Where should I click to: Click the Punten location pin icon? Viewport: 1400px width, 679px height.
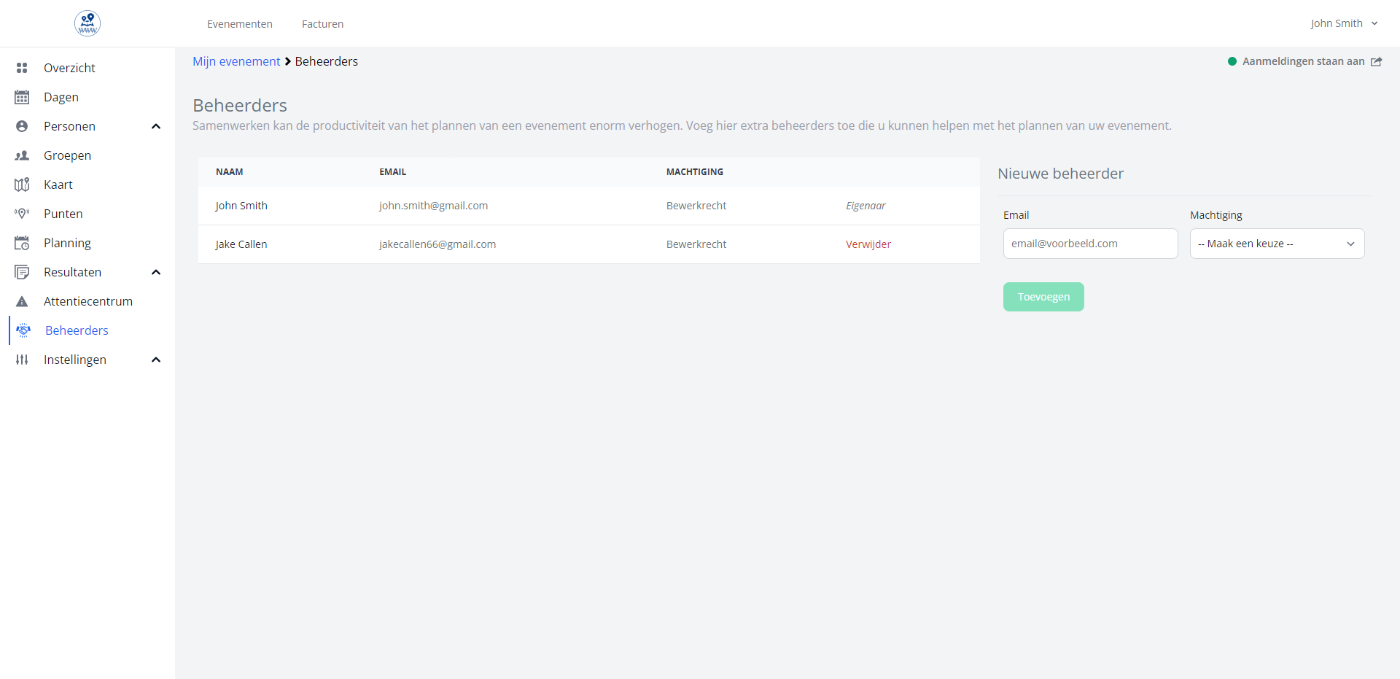(22, 214)
